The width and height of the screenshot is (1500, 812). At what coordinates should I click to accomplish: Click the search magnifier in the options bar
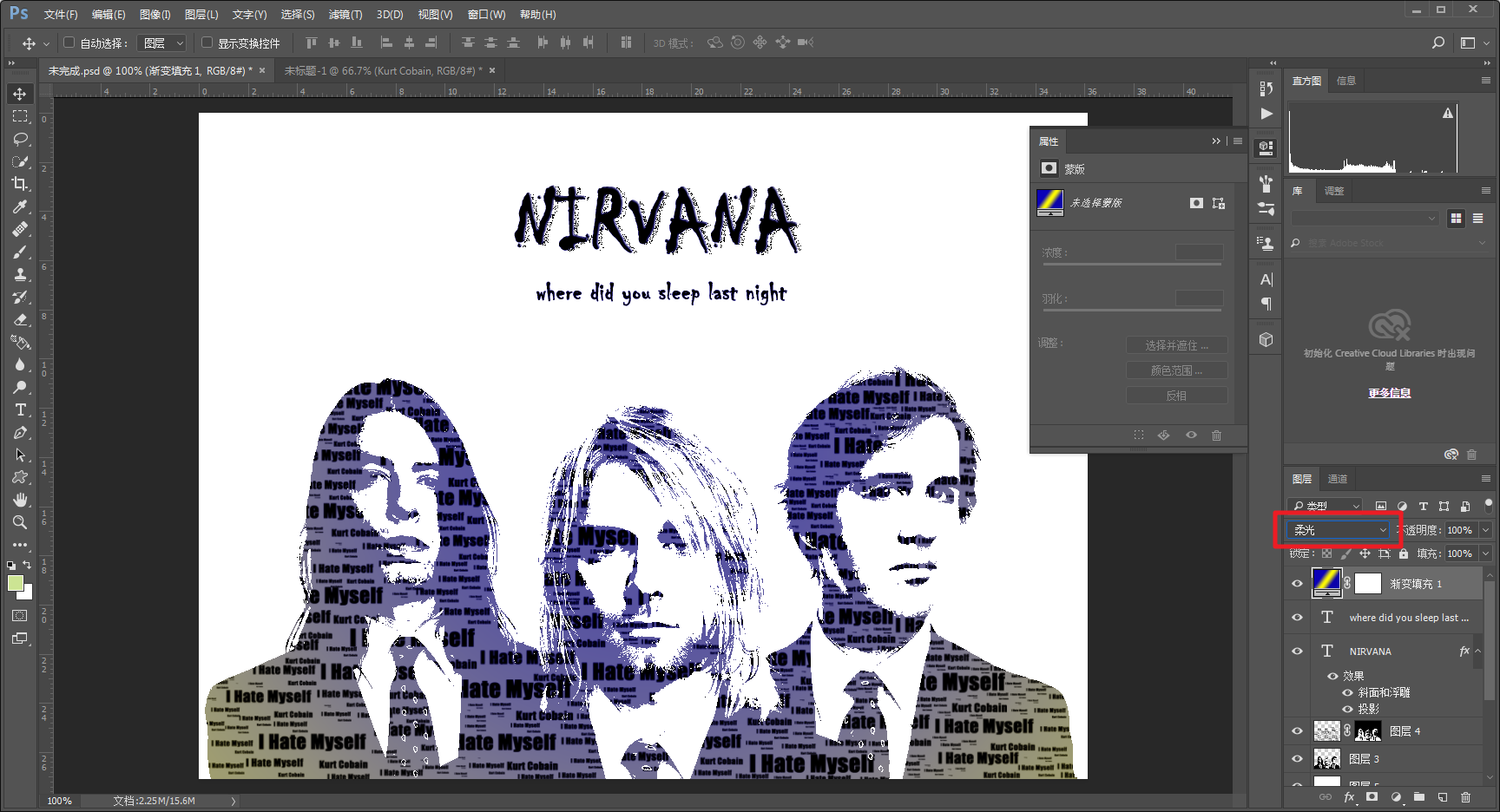coord(1438,43)
